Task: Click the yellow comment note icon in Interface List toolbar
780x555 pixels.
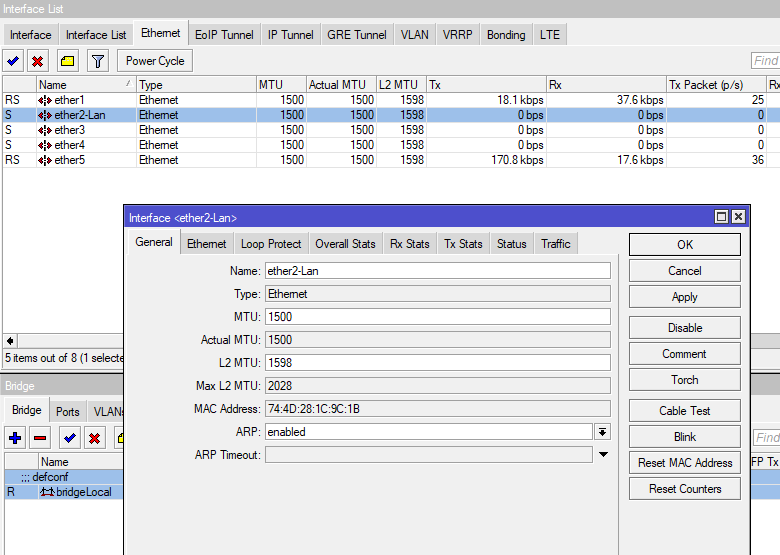Action: tap(68, 61)
